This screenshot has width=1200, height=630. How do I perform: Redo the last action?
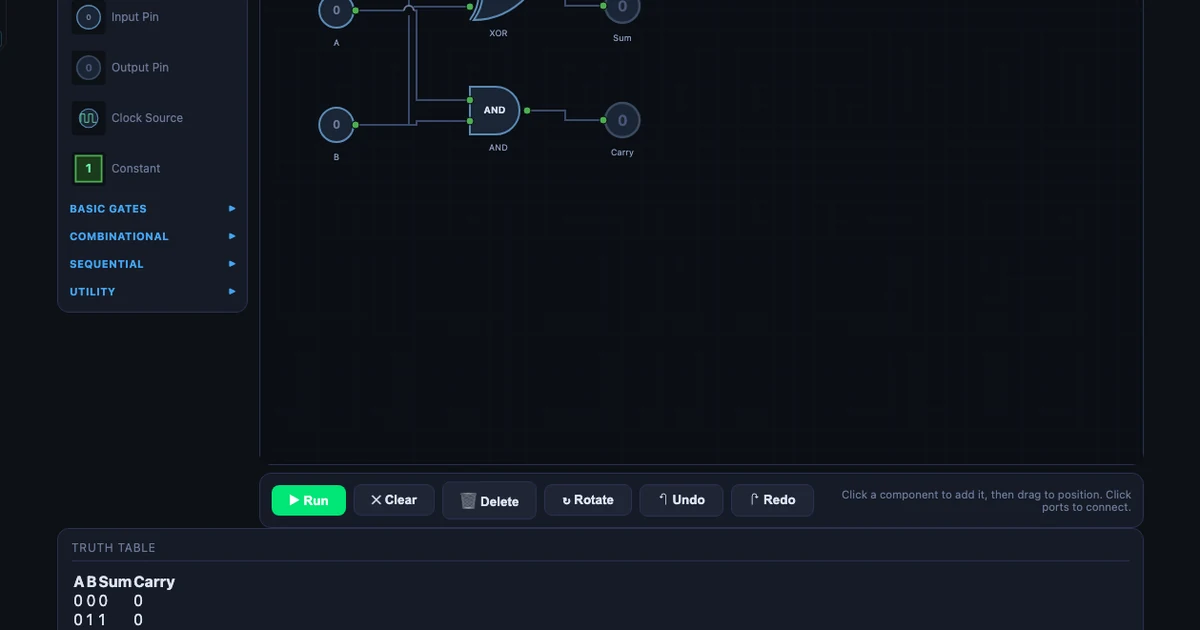point(772,500)
